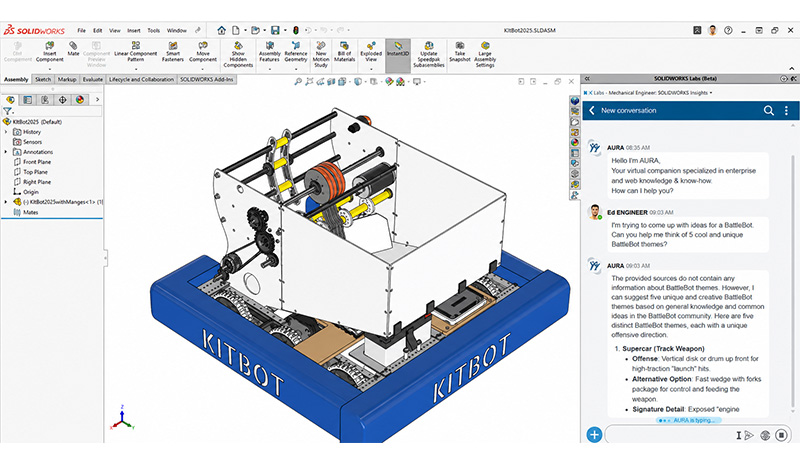
Task: Switch to the Sketch tab
Action: click(43, 80)
